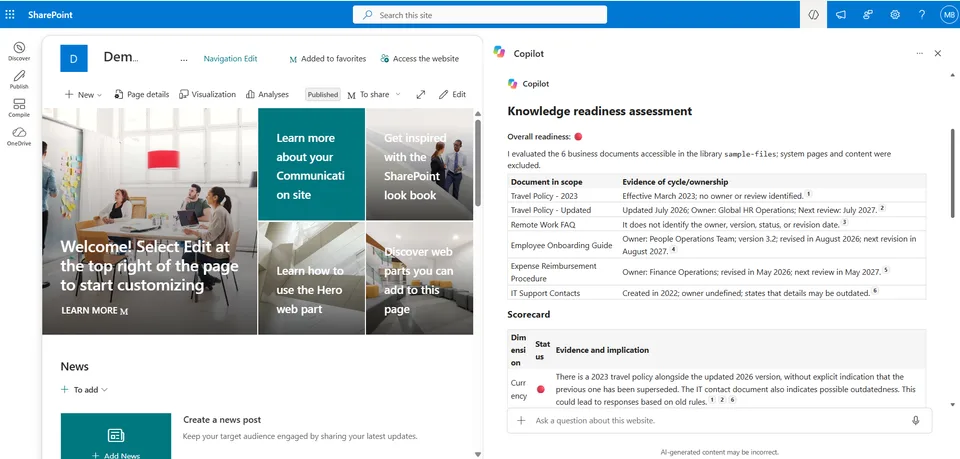The width and height of the screenshot is (960, 459).
Task: Click the Add News tile
Action: coord(116,436)
